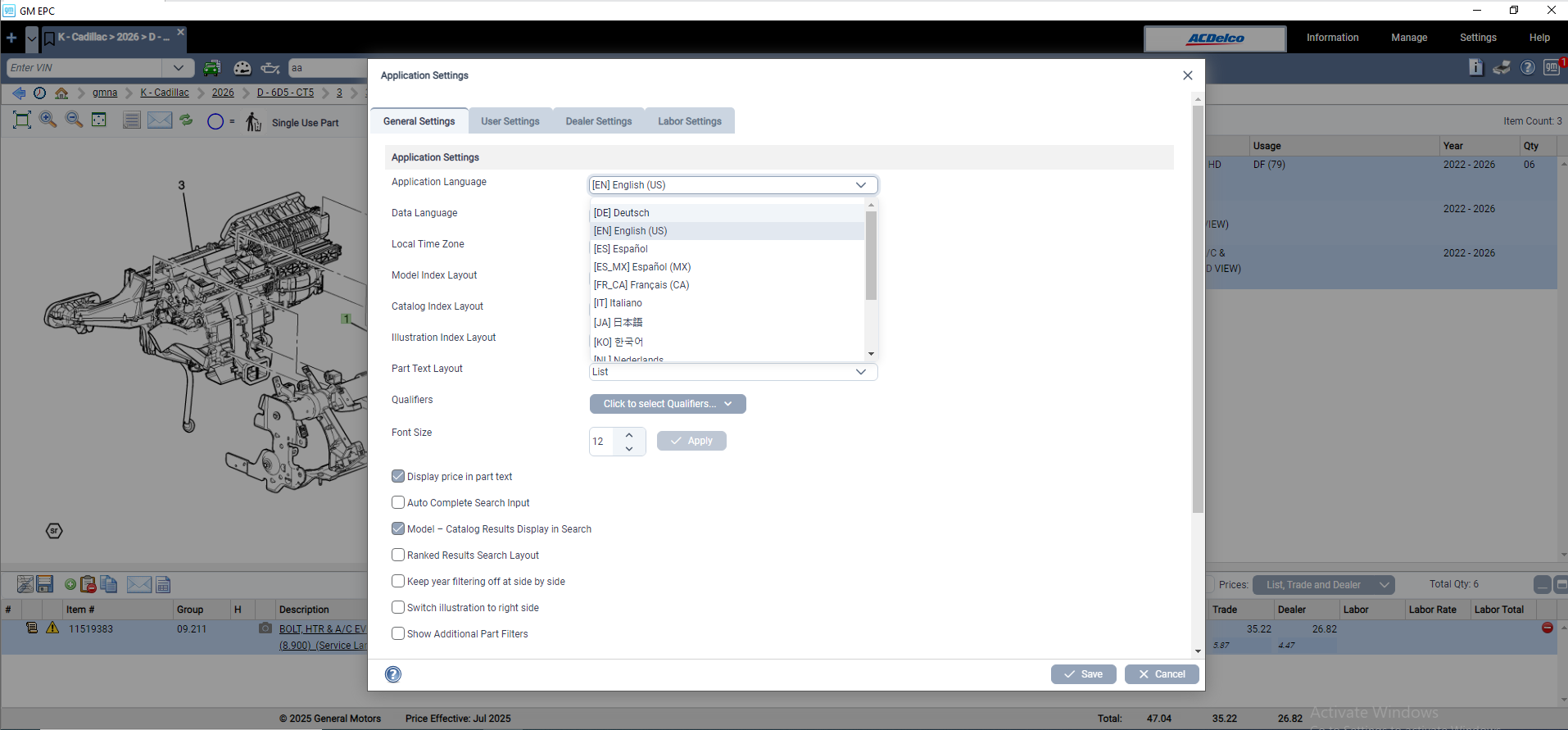Viewport: 1568px width, 730px height.
Task: Click the green vehicle VIN details icon
Action: click(212, 68)
